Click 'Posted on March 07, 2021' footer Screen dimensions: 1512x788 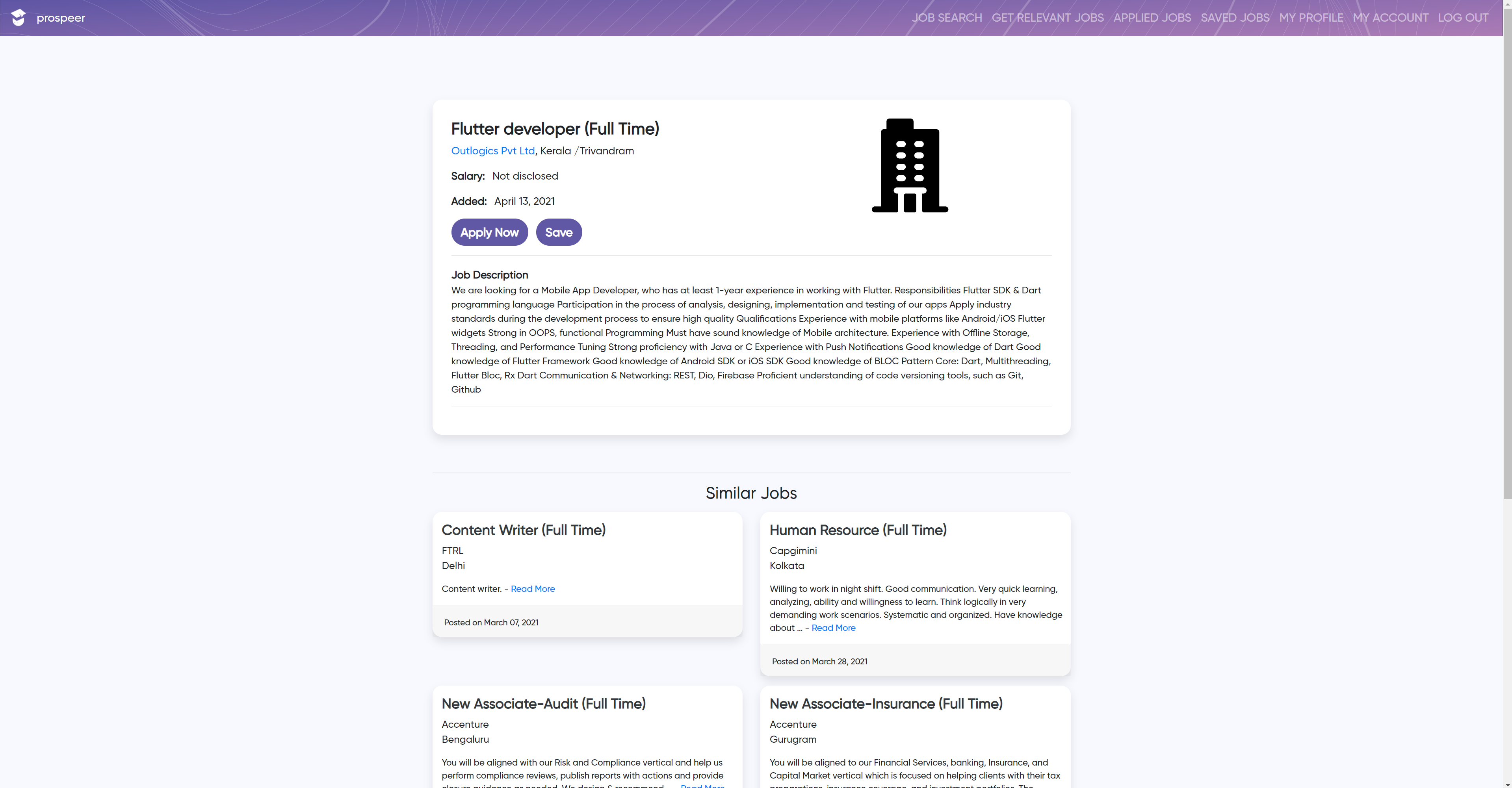[491, 623]
